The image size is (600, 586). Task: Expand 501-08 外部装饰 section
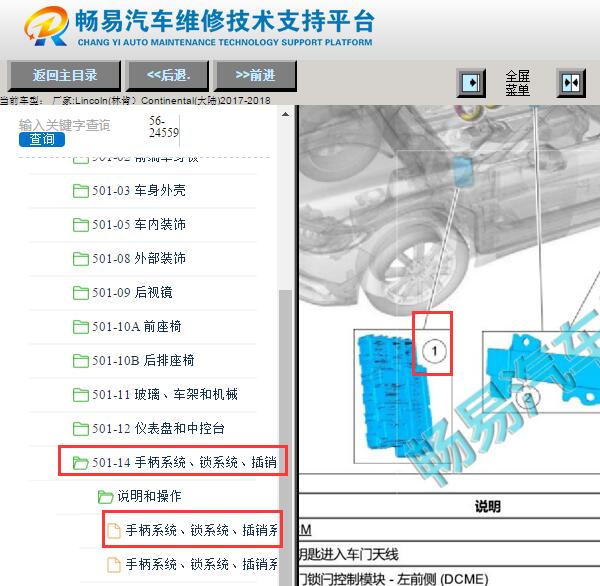pos(139,259)
